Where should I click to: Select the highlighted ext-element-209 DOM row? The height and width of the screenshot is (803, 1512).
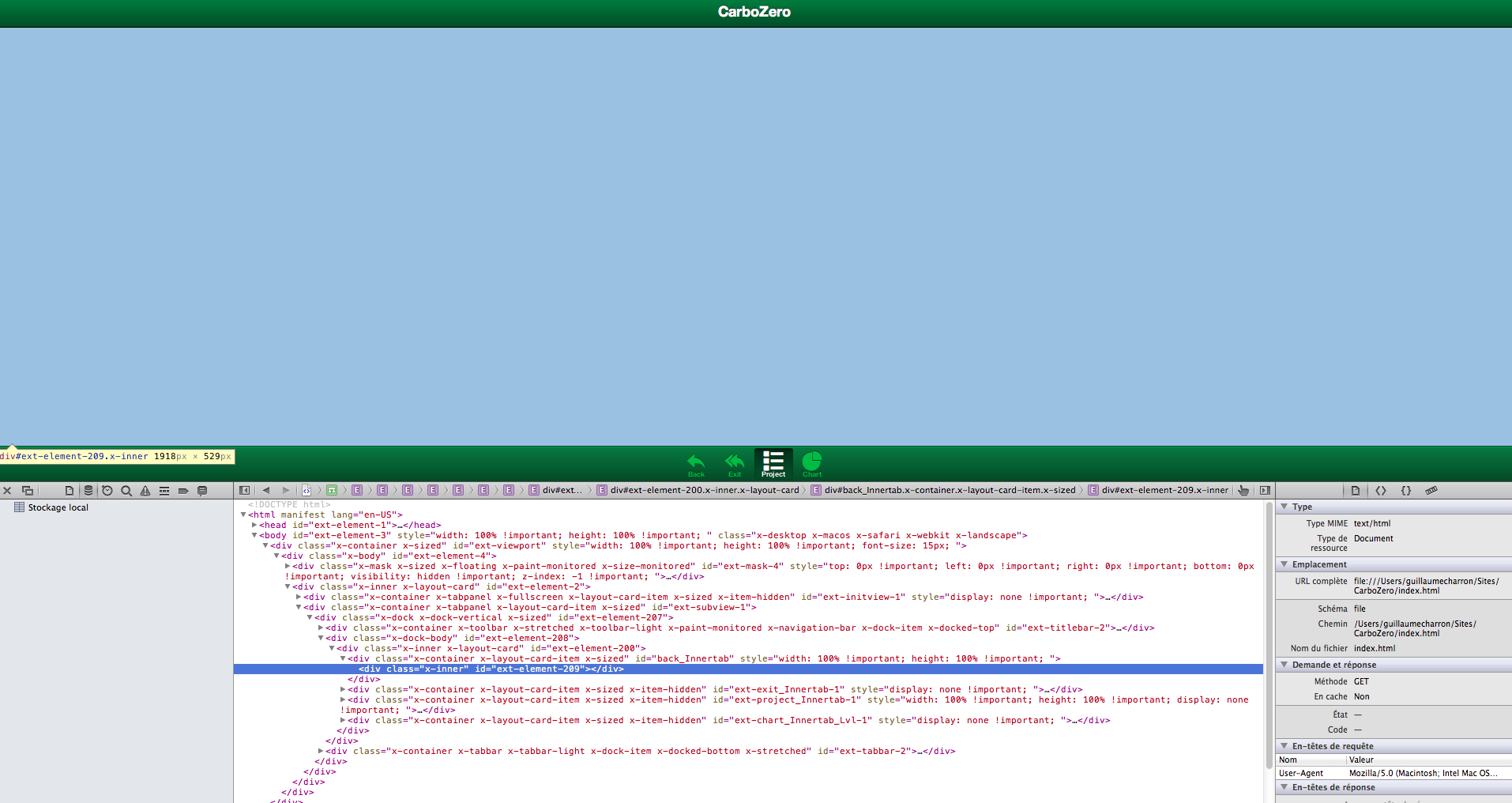(748, 669)
